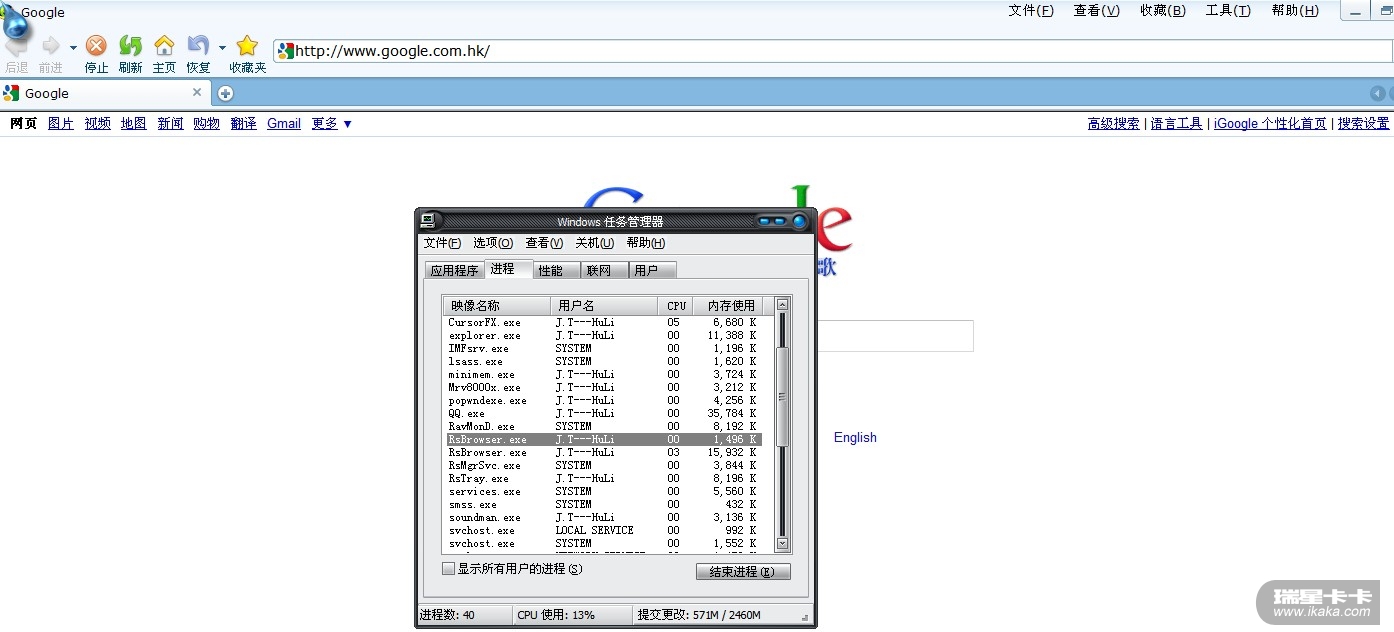This screenshot has width=1394, height=632.
Task: Click the Restore (恢复) undo icon
Action: [x=198, y=46]
